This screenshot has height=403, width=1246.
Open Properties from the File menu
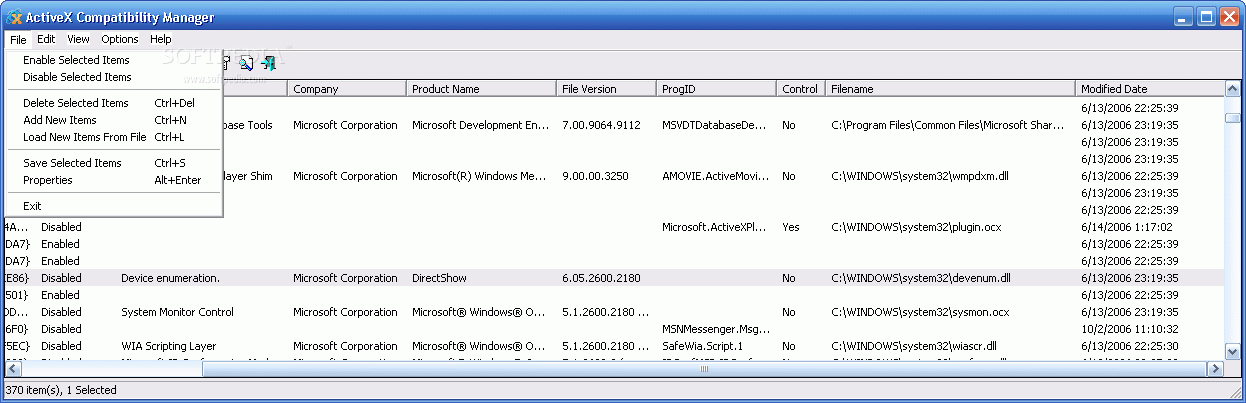pos(113,180)
